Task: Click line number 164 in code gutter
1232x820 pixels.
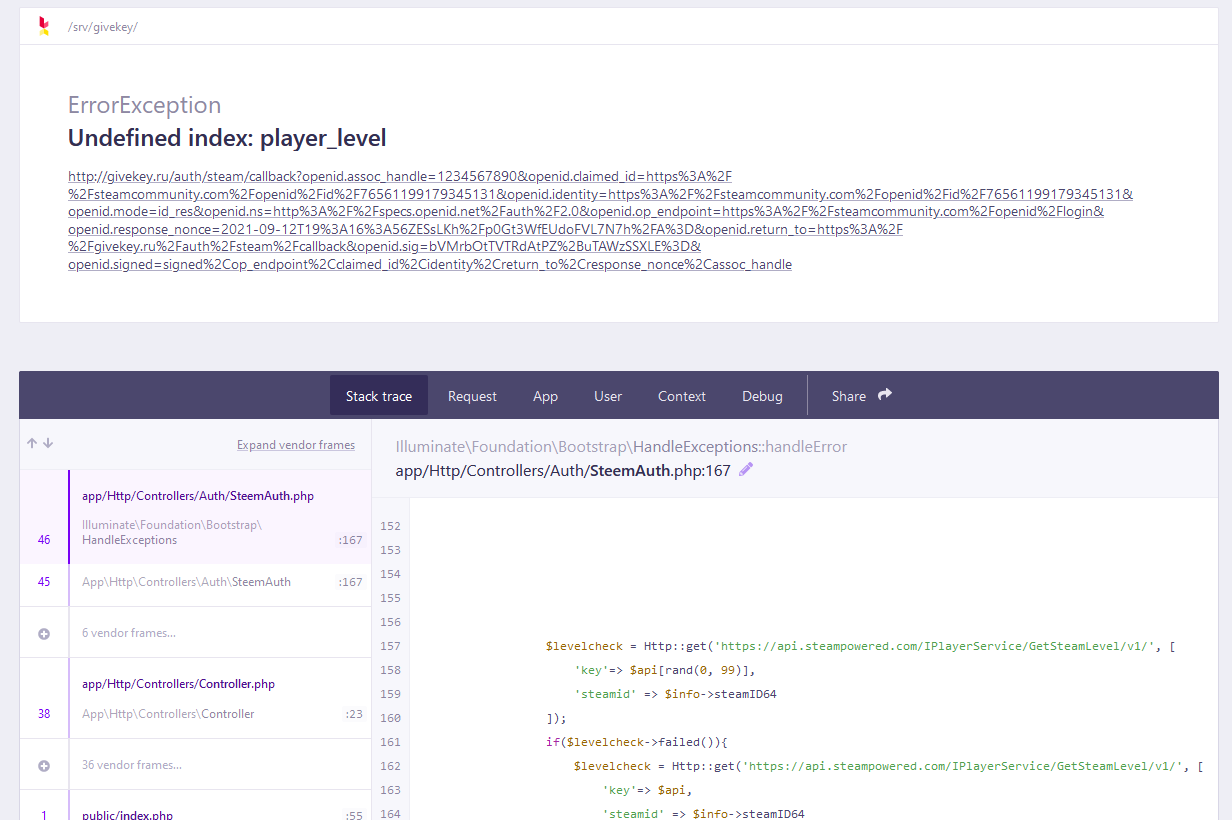Action: tap(390, 814)
